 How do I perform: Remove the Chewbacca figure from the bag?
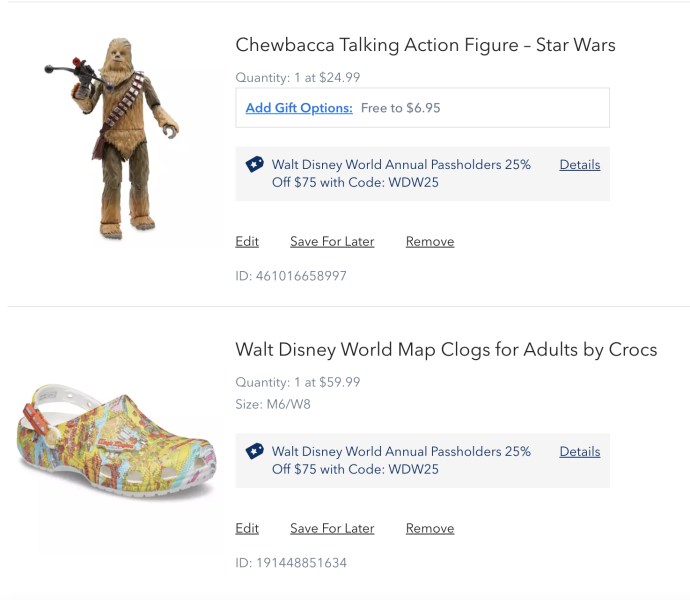click(430, 242)
